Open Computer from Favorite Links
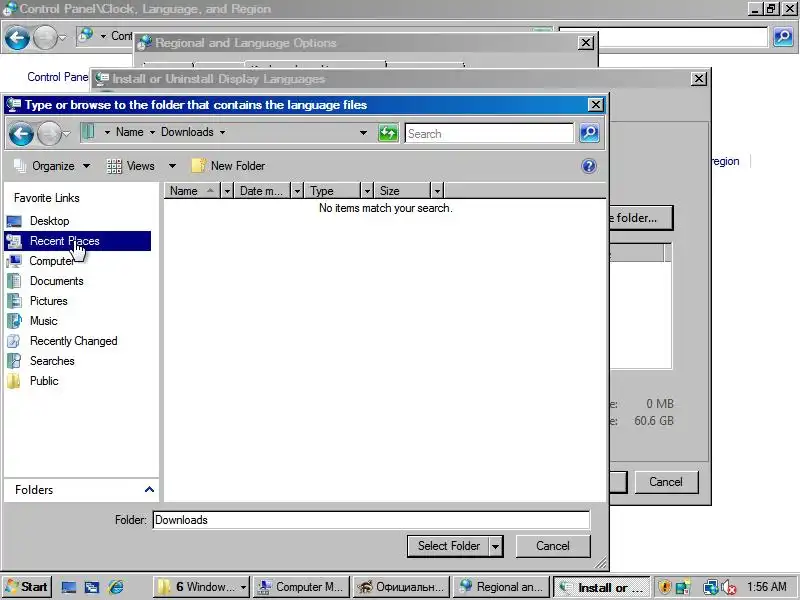Screen dimensions: 800x600 tap(51, 261)
